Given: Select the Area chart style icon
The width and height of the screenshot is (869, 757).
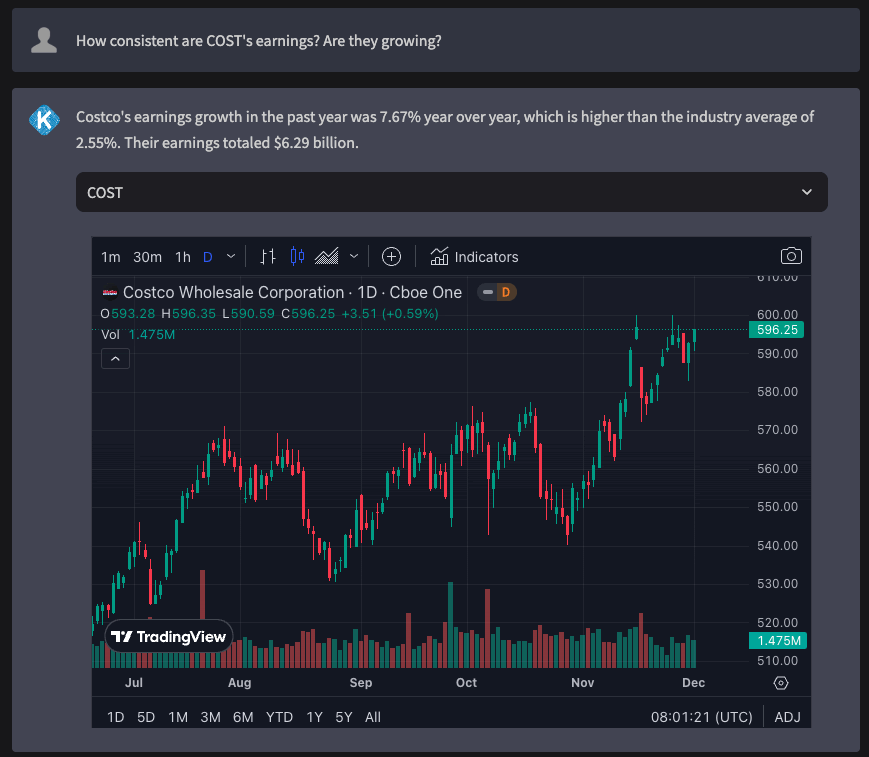Looking at the screenshot, I should (x=327, y=257).
